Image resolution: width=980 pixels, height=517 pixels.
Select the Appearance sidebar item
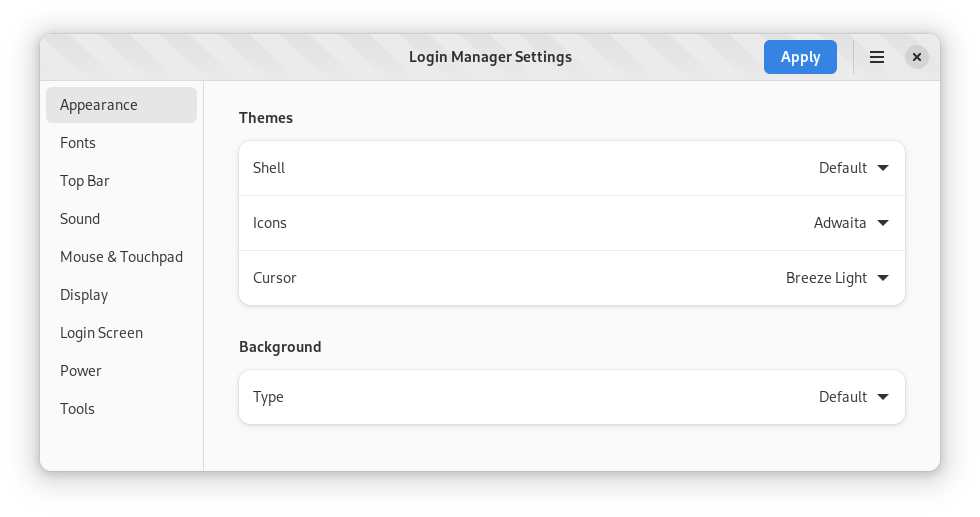click(121, 105)
